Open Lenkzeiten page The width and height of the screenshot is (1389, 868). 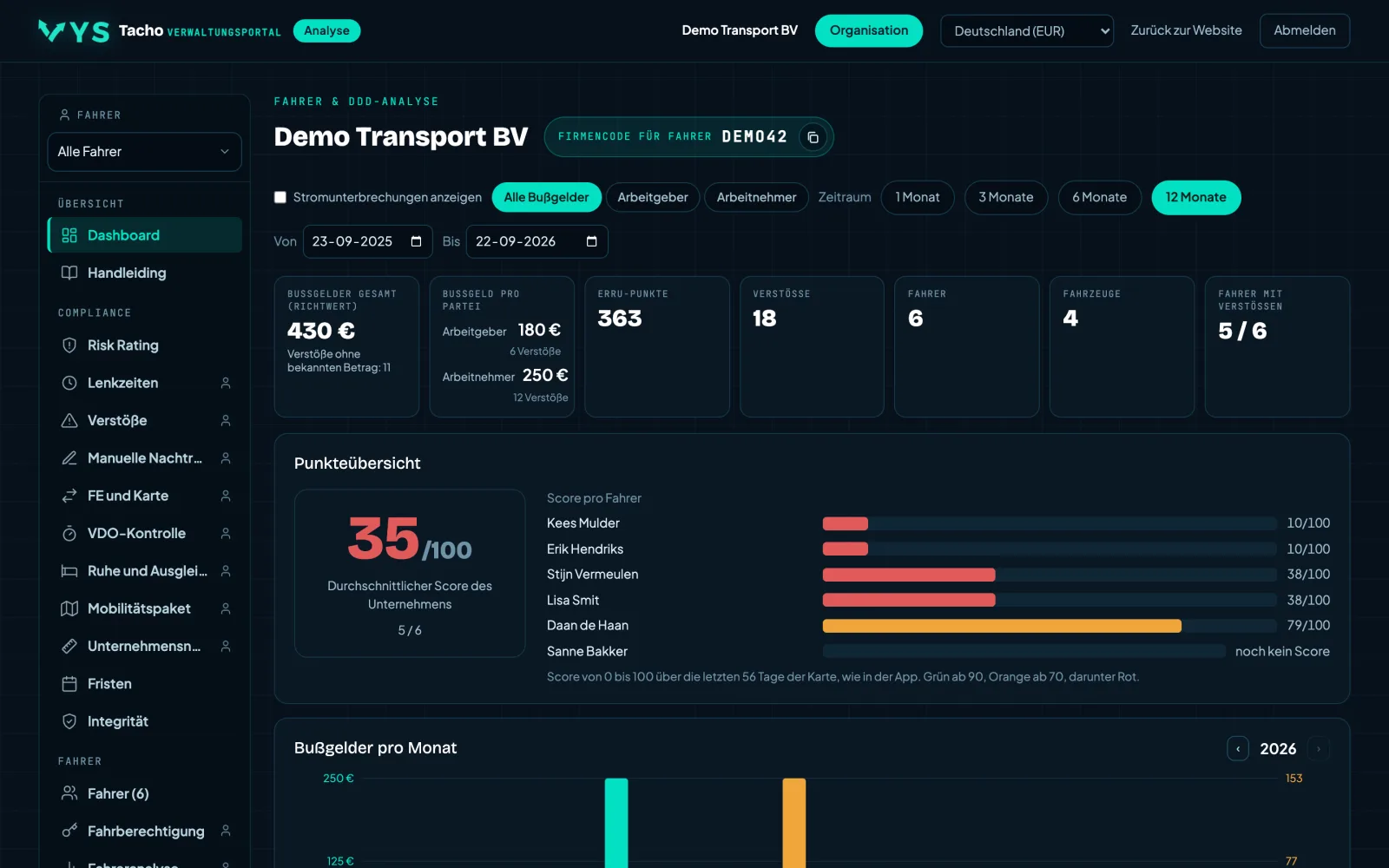(144, 383)
